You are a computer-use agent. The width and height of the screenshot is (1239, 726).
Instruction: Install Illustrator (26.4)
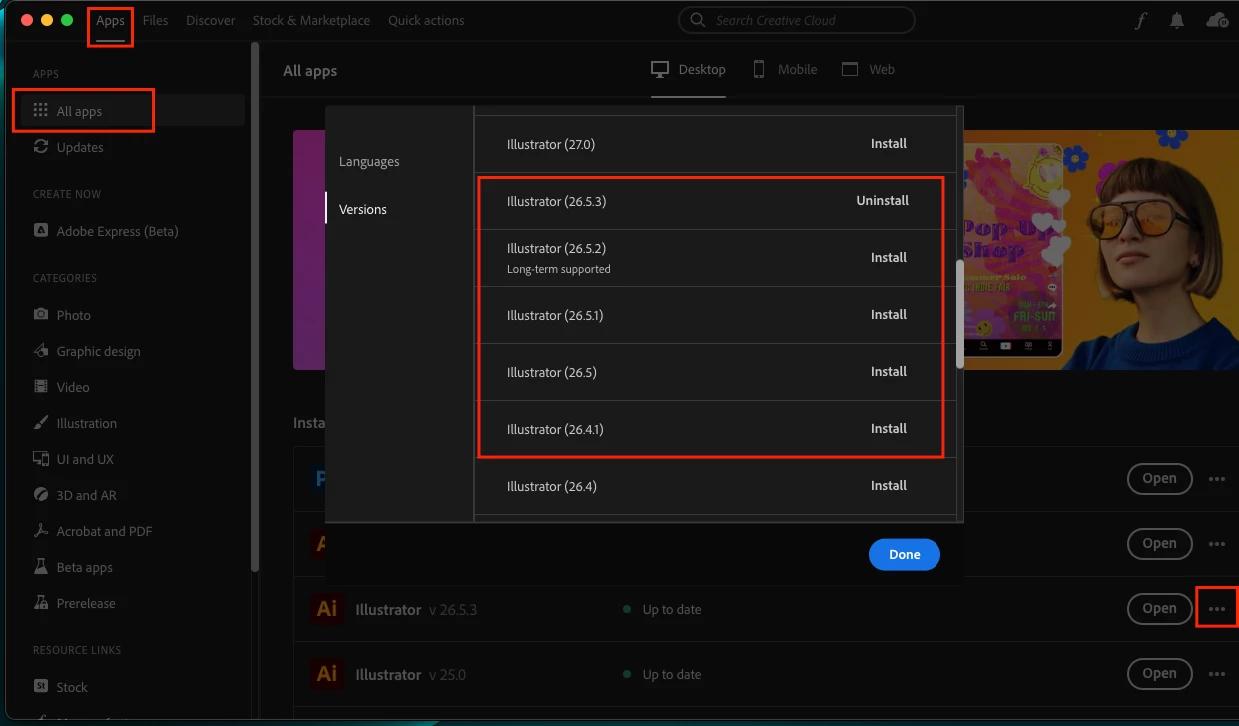(x=888, y=486)
